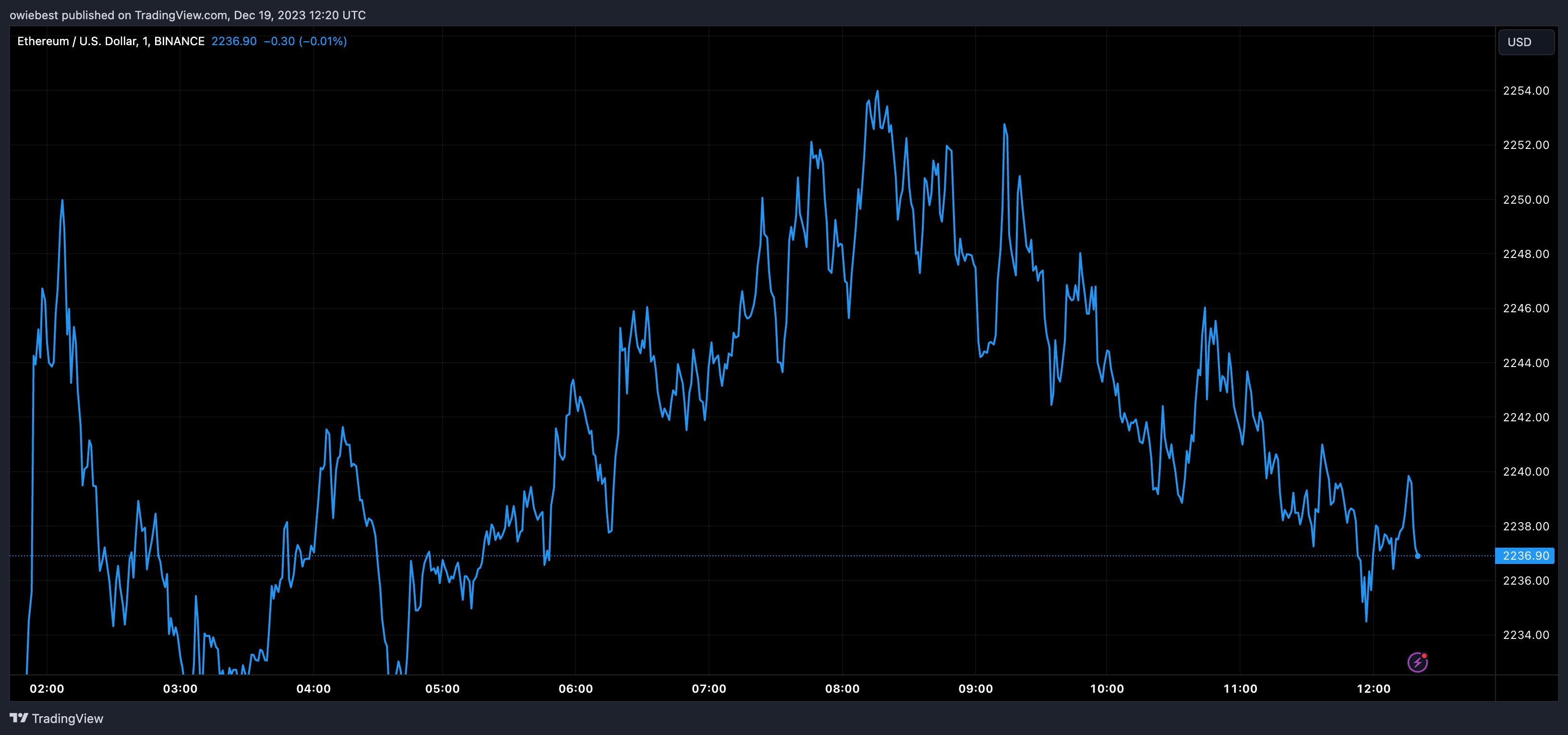Click the 12:00 time axis label

click(1373, 689)
